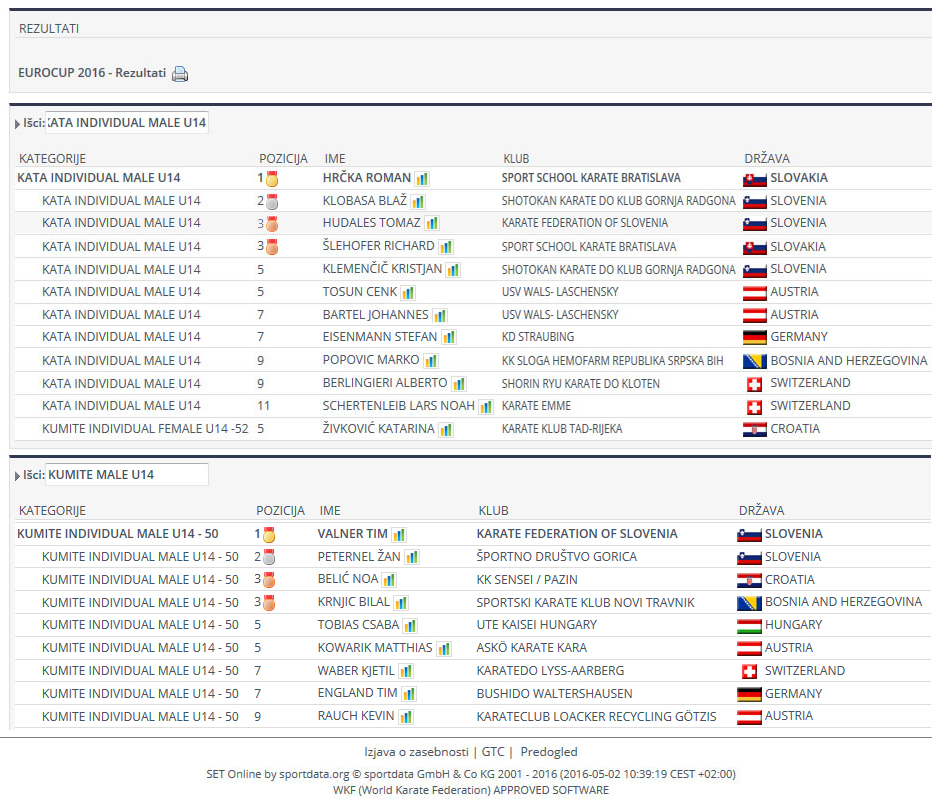The height and width of the screenshot is (802, 932).
Task: Click the Kata Individual Male U14 search field
Action: [x=127, y=123]
